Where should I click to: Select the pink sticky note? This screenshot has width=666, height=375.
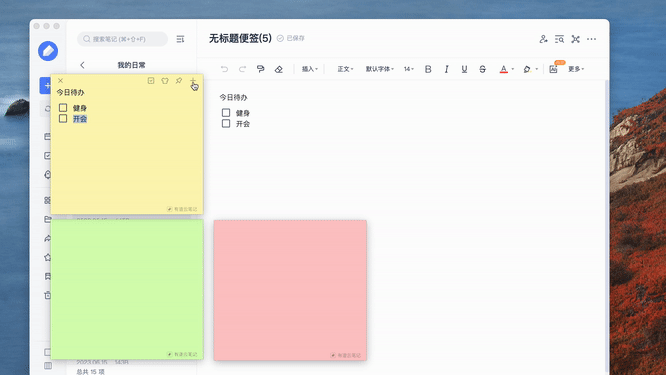(290, 290)
